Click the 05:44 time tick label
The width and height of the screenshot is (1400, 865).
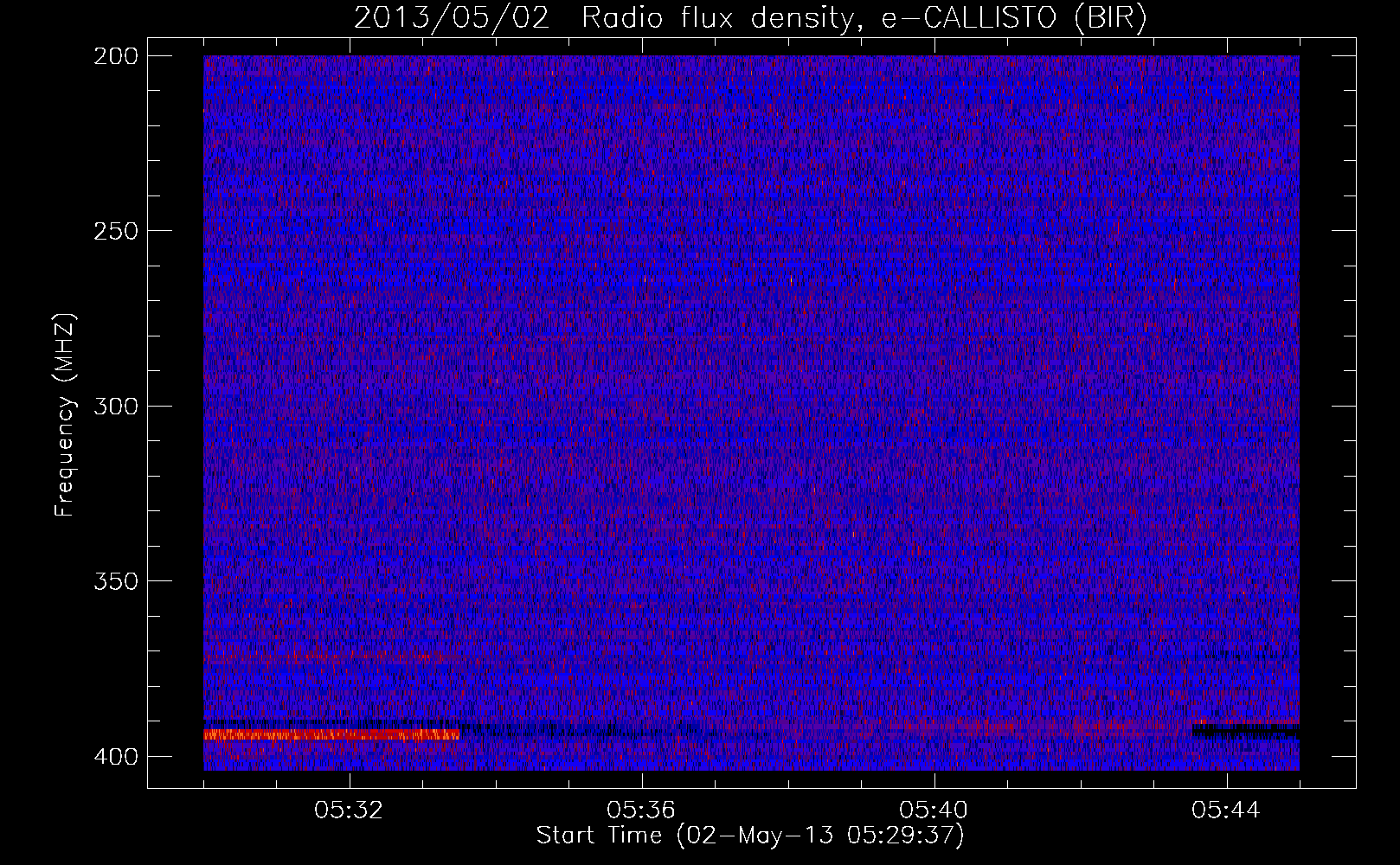point(1226,810)
